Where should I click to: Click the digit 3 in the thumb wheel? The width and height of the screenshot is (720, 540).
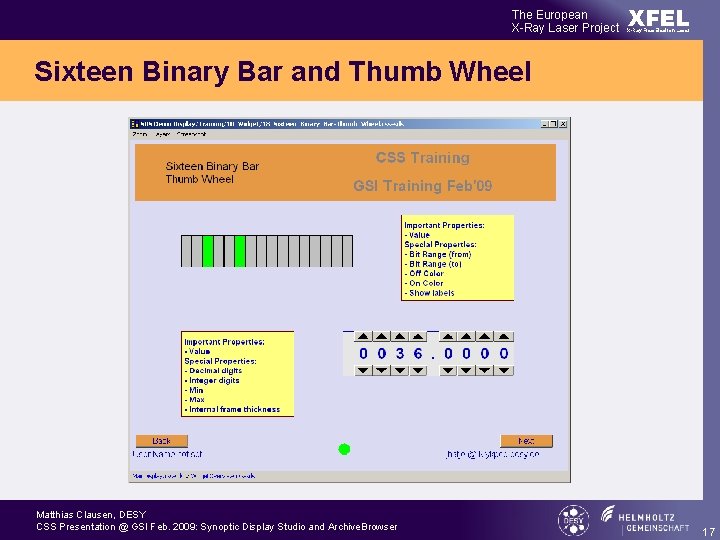pos(400,354)
